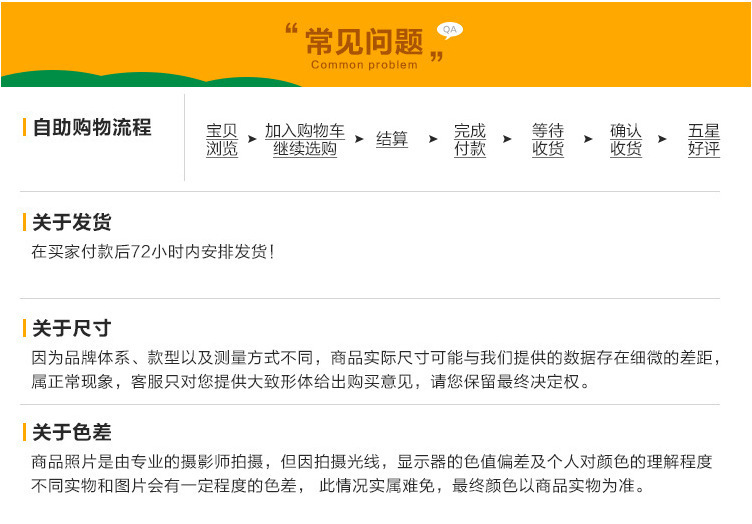Select the 确认收货 step link

(625, 140)
